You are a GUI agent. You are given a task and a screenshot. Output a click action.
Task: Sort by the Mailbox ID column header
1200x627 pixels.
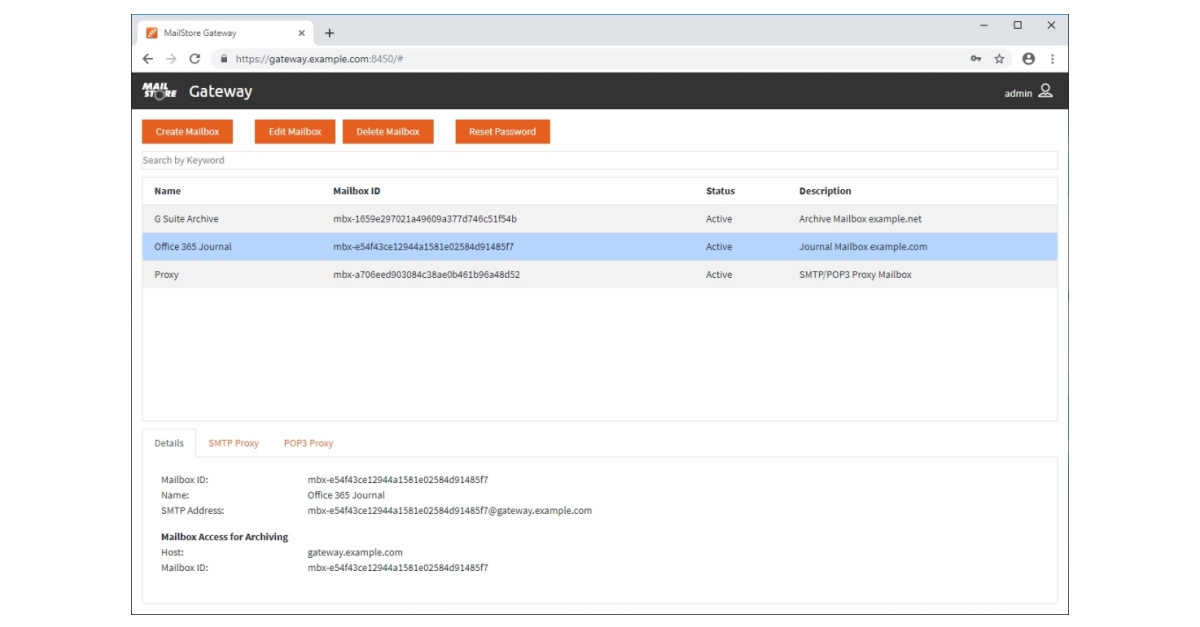tap(356, 191)
